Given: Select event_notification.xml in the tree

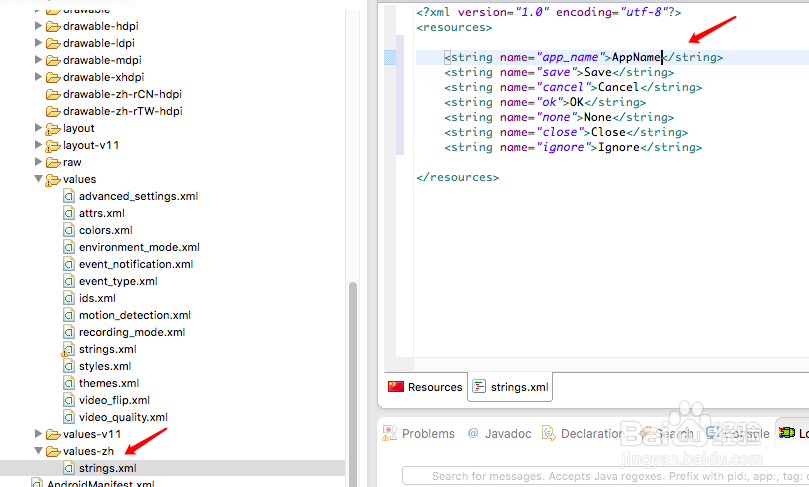Looking at the screenshot, I should click(x=136, y=264).
